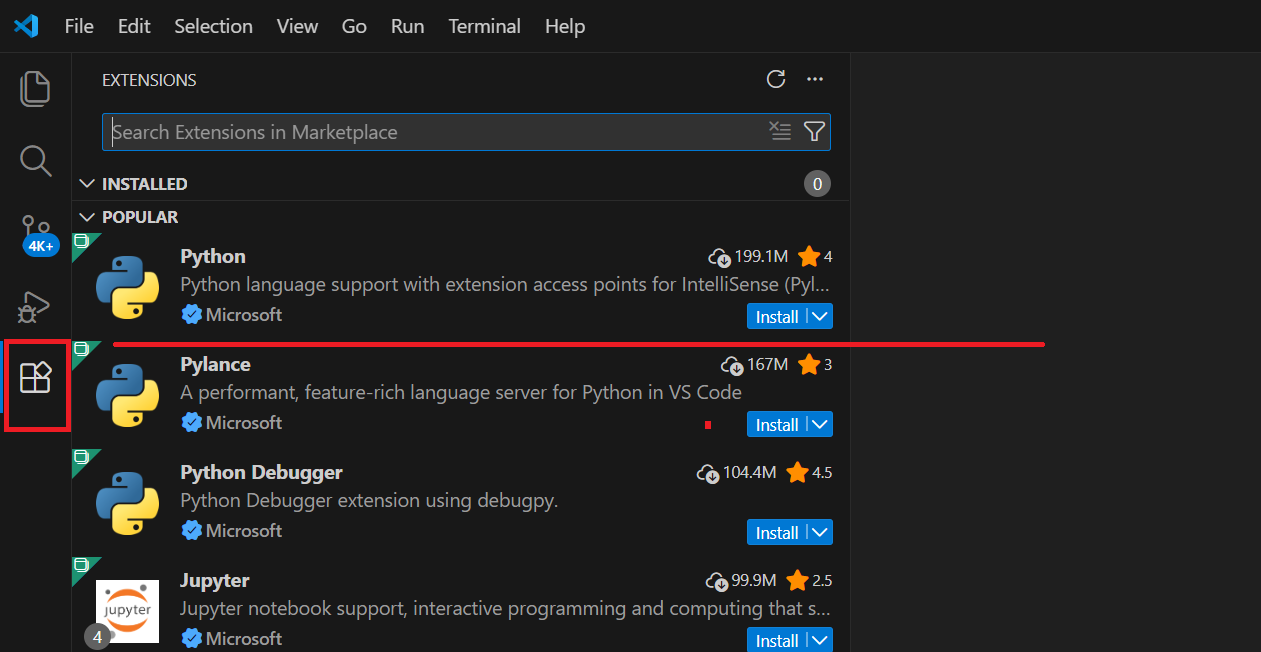The width and height of the screenshot is (1261, 652).
Task: Click the Python extension star rating
Action: click(815, 256)
